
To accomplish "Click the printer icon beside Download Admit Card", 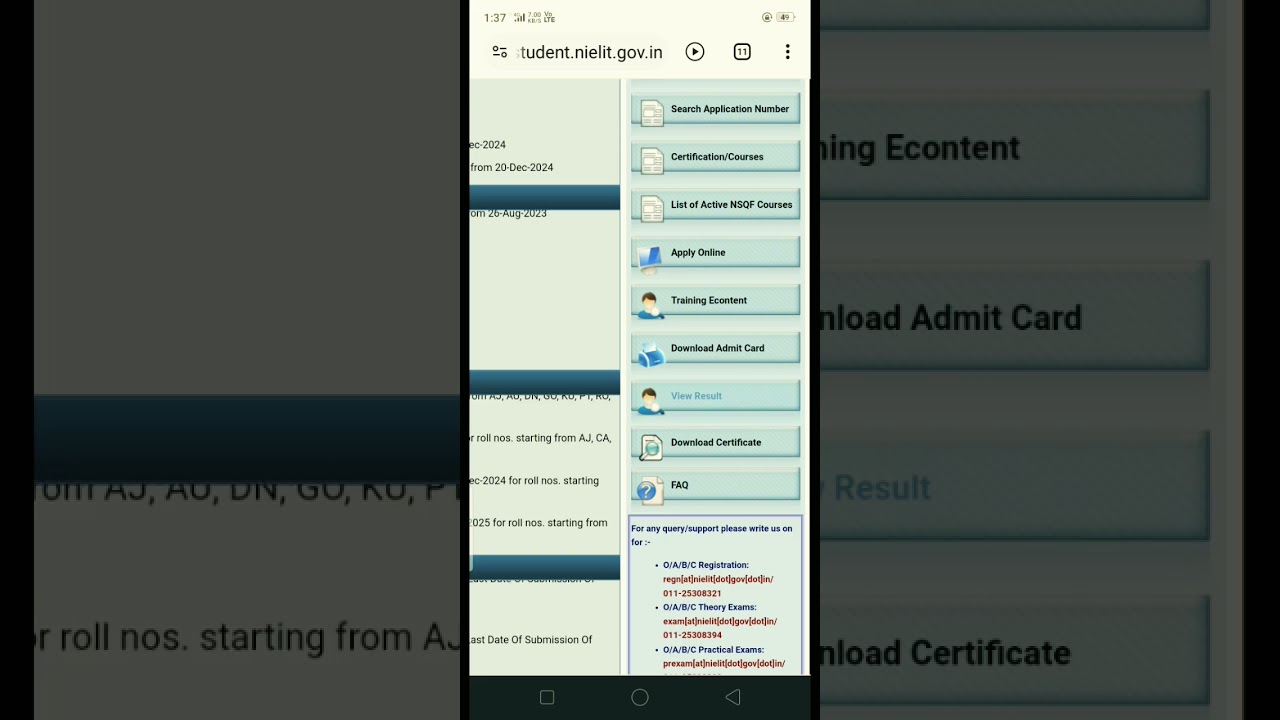I will (x=650, y=354).
